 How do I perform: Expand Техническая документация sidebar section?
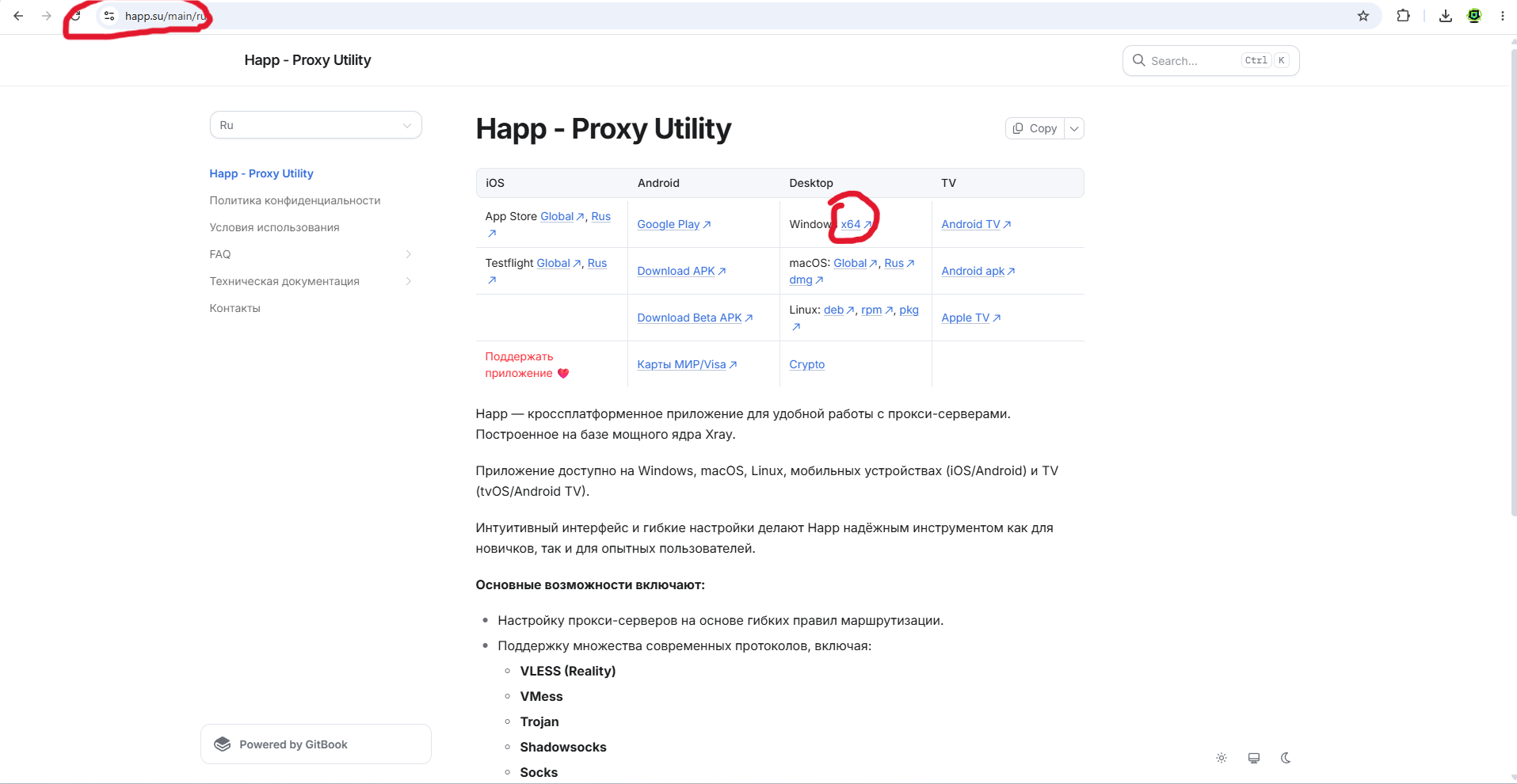[409, 281]
